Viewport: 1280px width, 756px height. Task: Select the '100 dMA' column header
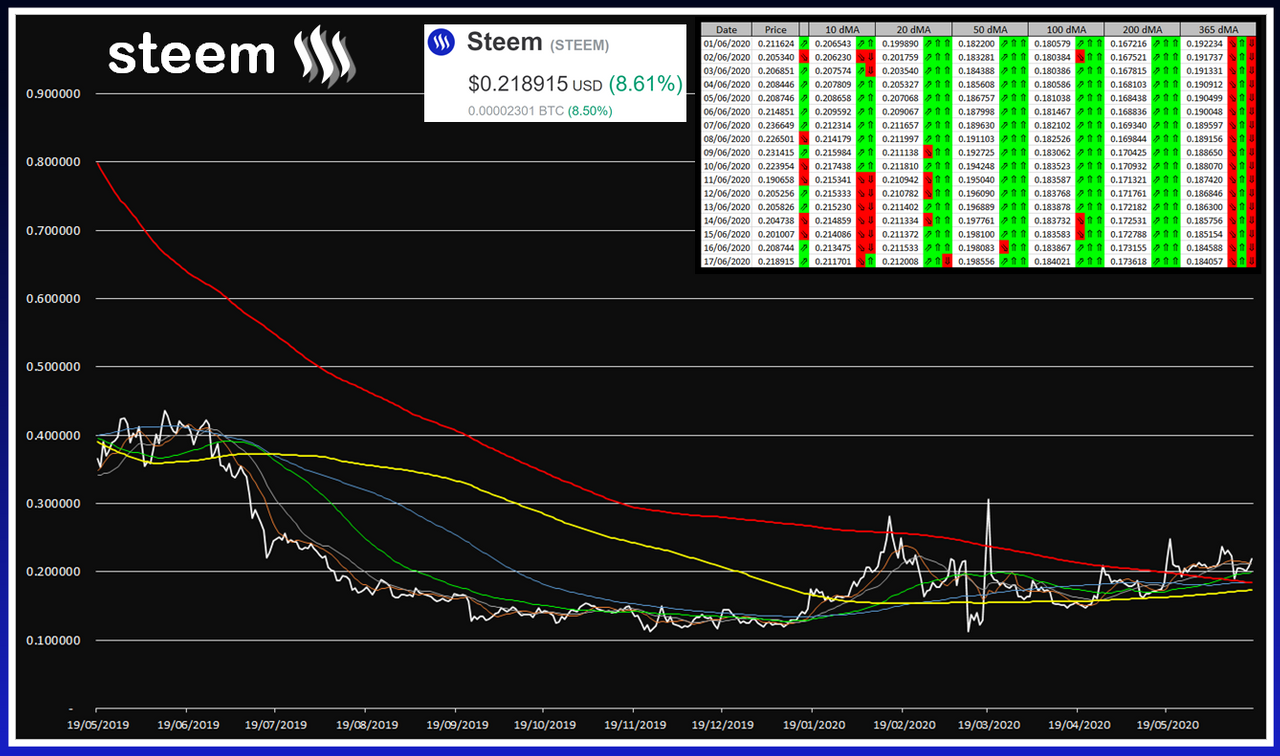1066,30
